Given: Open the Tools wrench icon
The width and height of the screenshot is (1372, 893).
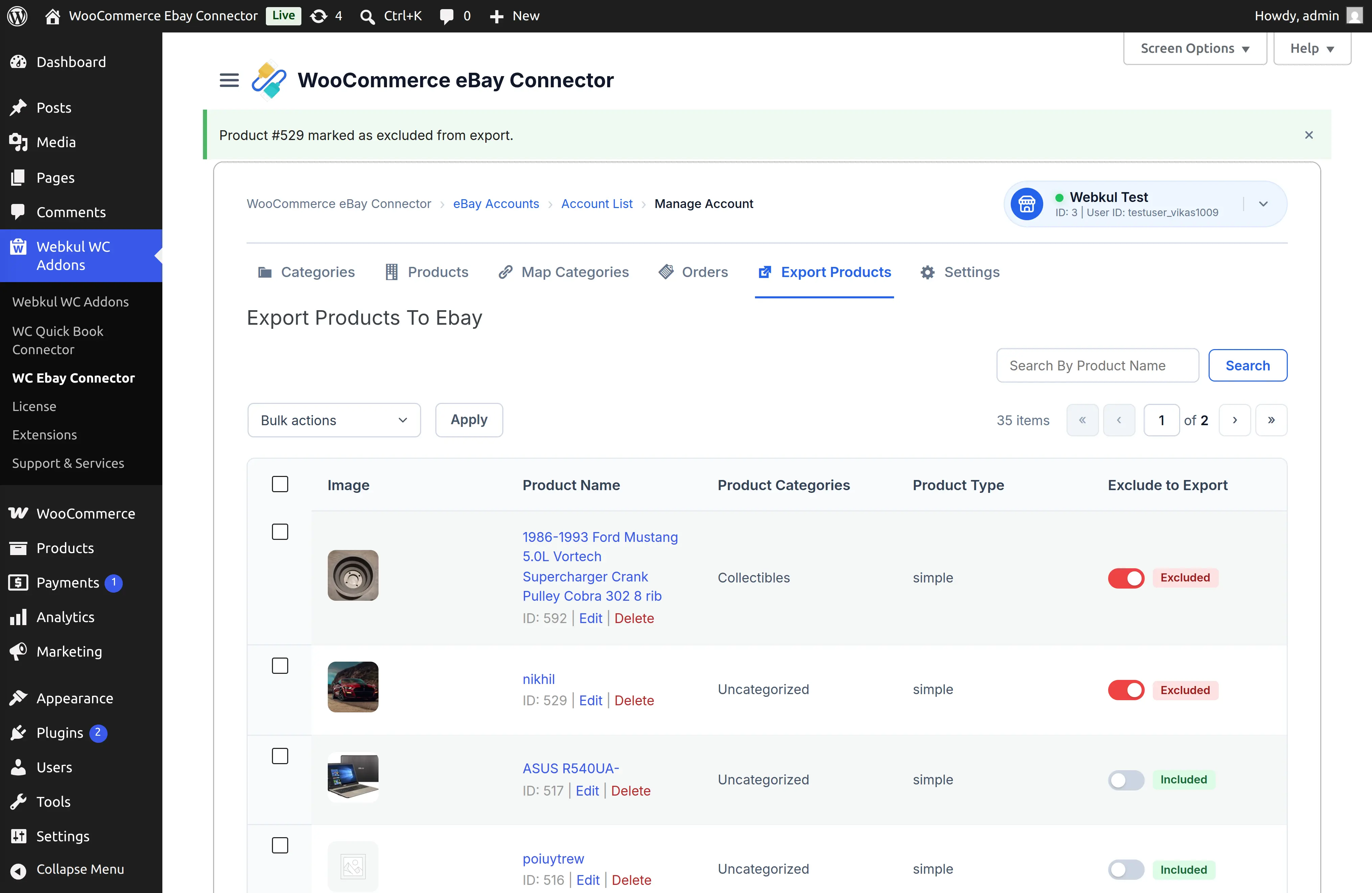Looking at the screenshot, I should click(x=19, y=801).
